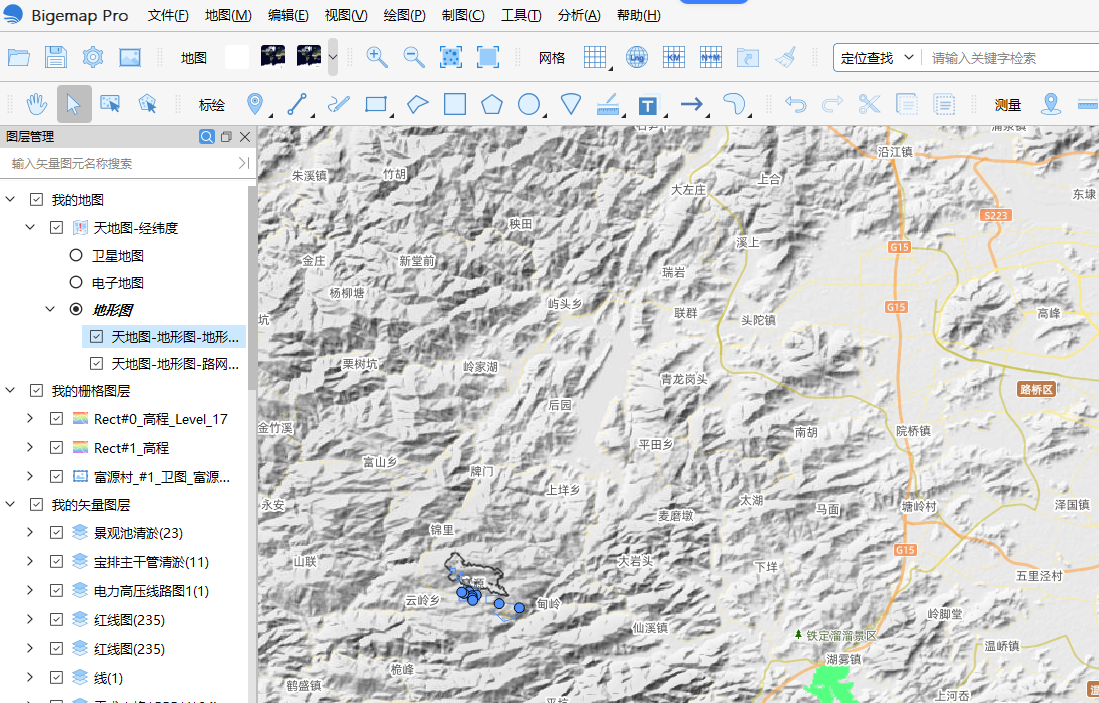Select the pentagon polygon tool

point(492,104)
